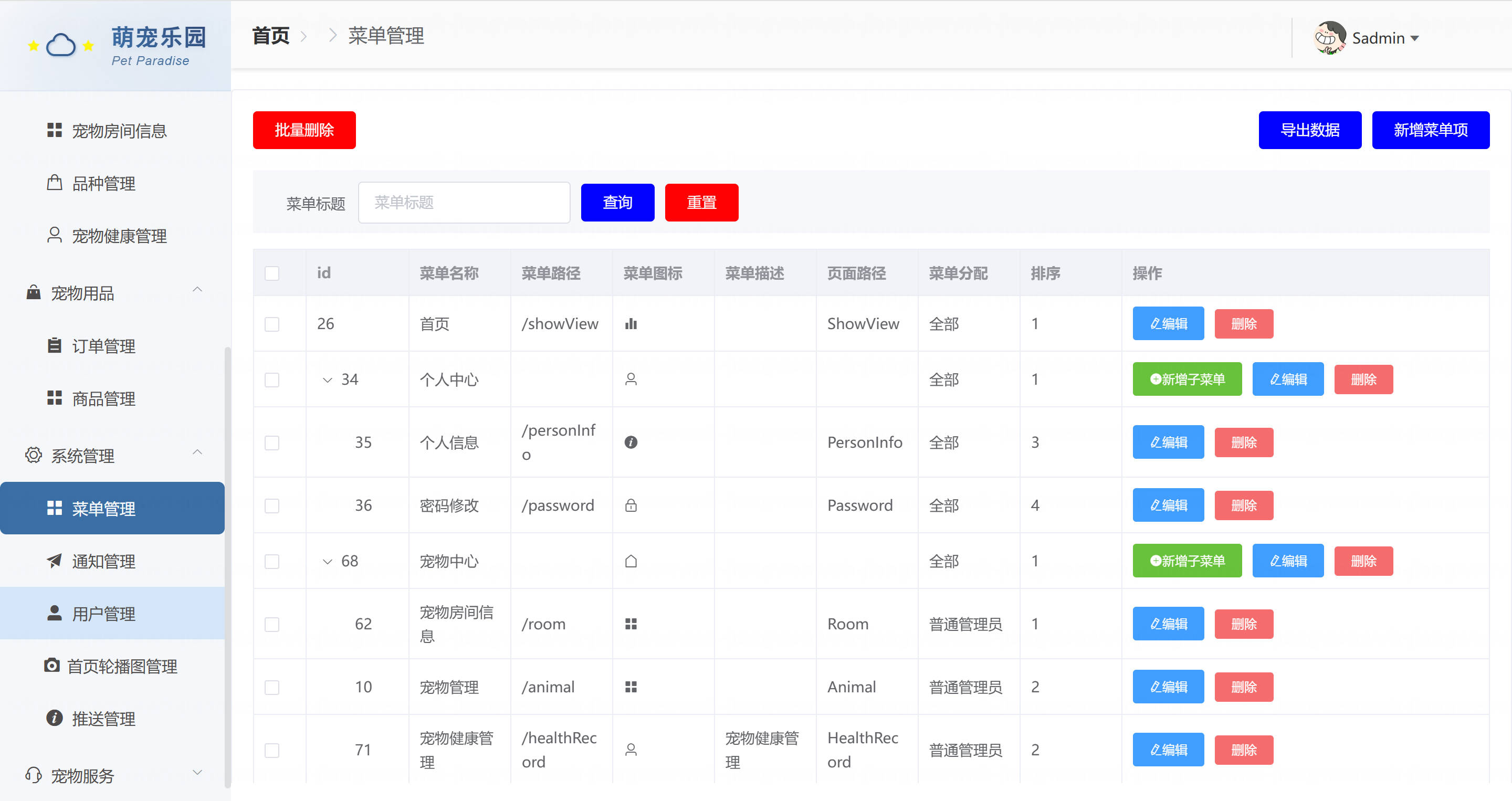The height and width of the screenshot is (801, 1512).
Task: Click person icon beside 宠物健康管理 in sidebar
Action: tap(55, 235)
